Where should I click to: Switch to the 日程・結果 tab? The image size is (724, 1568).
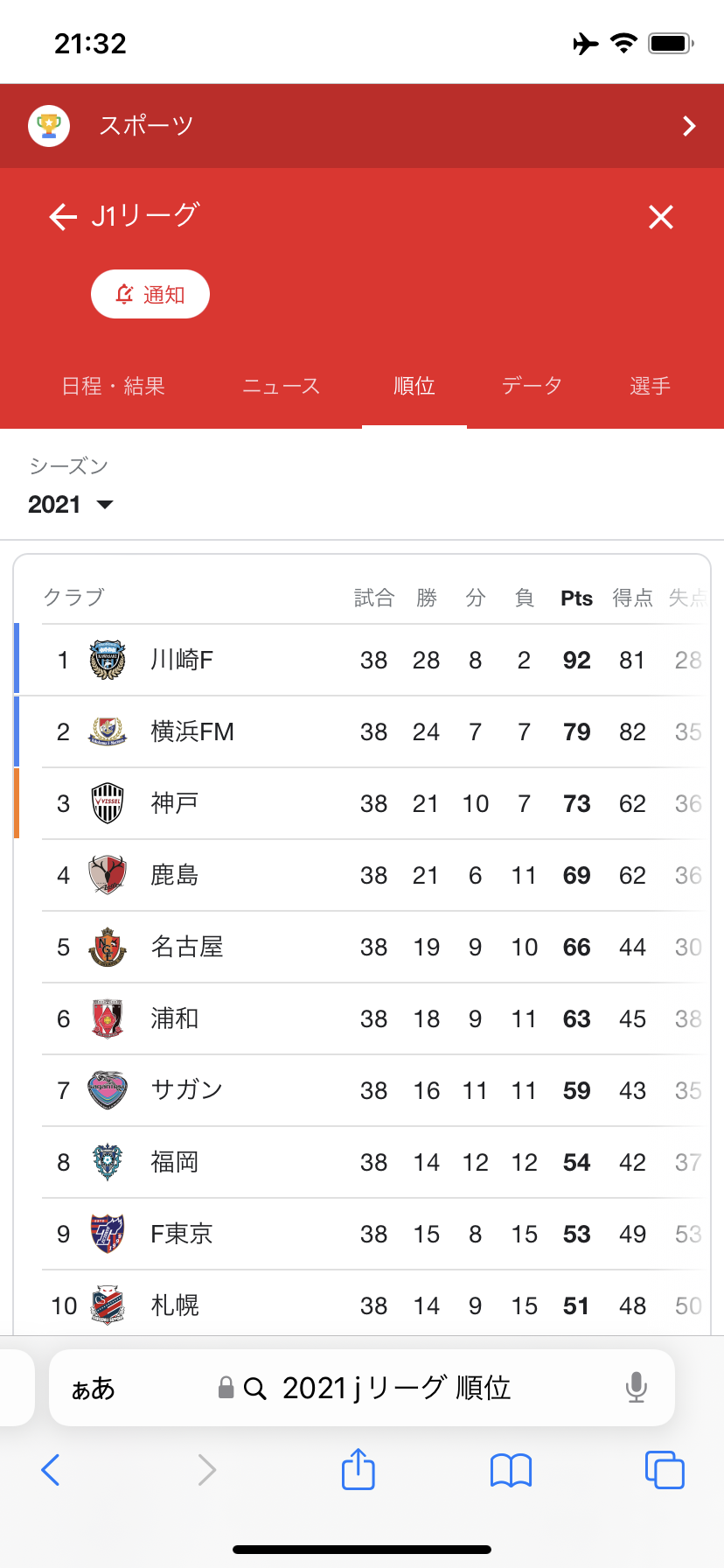pyautogui.click(x=114, y=386)
